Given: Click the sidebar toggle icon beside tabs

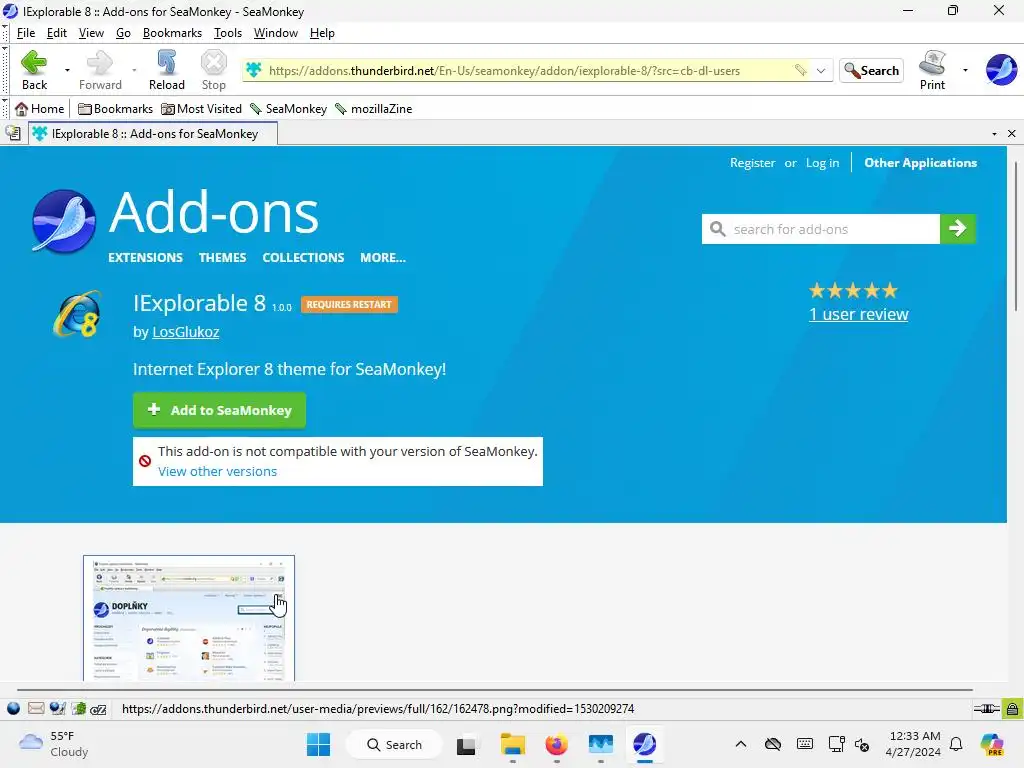Looking at the screenshot, I should (13, 133).
